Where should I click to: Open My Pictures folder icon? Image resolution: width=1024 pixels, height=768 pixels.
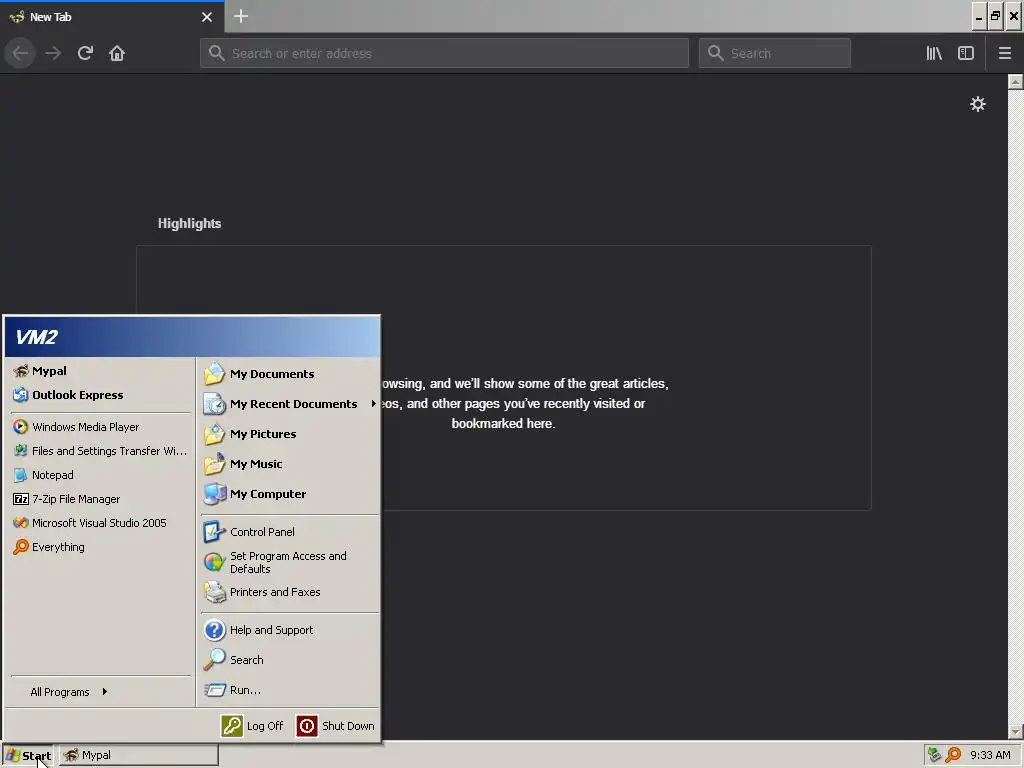point(214,434)
